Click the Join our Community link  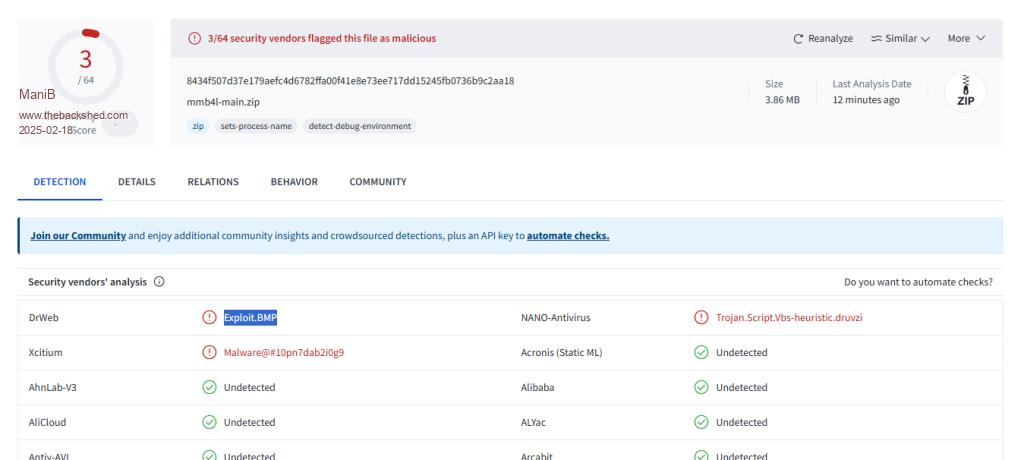coord(76,236)
